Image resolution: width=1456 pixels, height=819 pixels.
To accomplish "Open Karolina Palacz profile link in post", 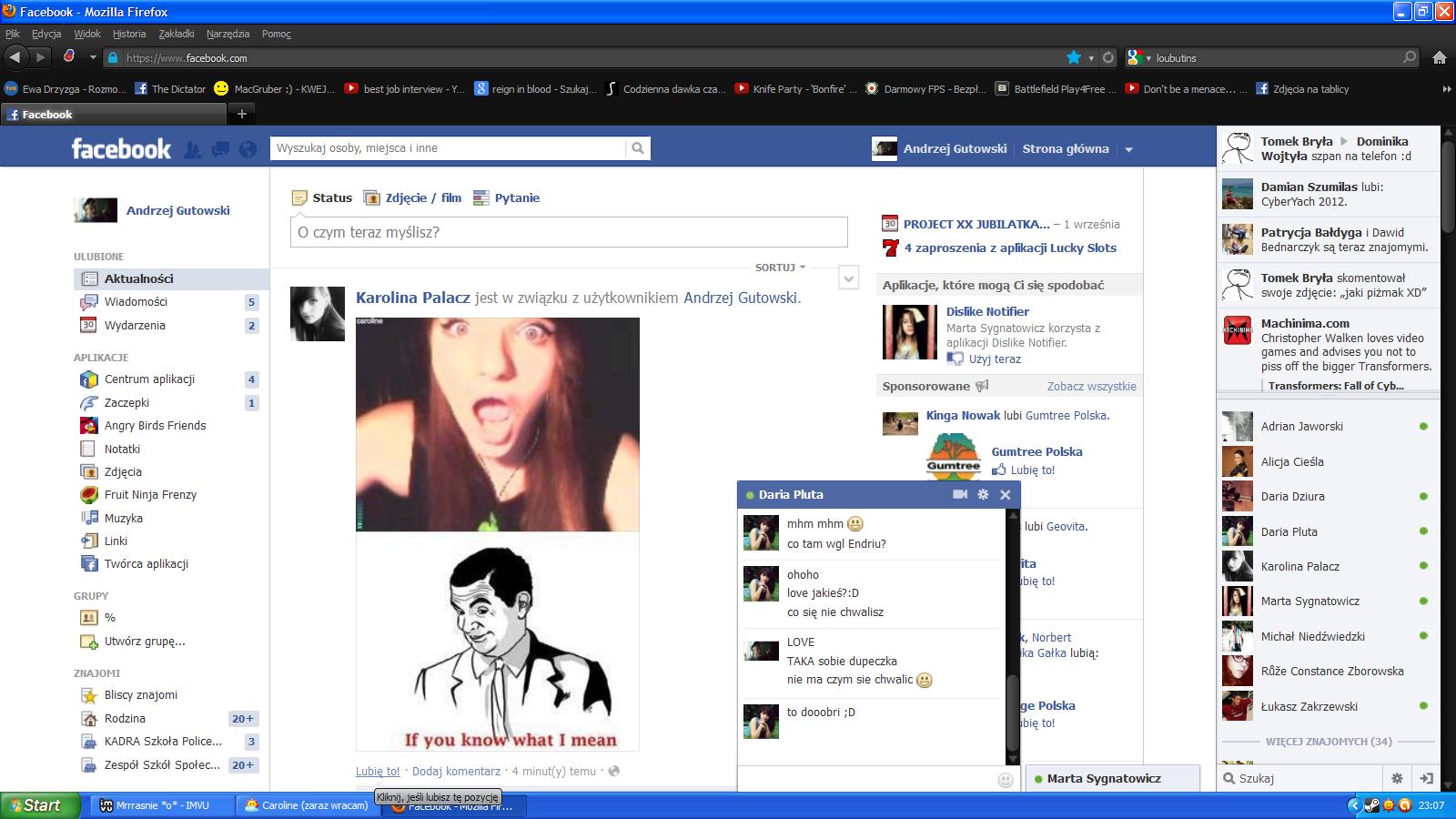I will (x=413, y=298).
